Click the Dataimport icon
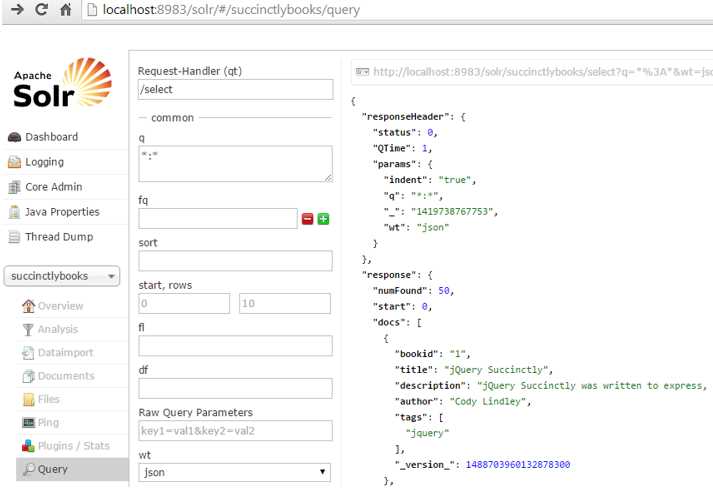The width and height of the screenshot is (713, 492). point(28,353)
